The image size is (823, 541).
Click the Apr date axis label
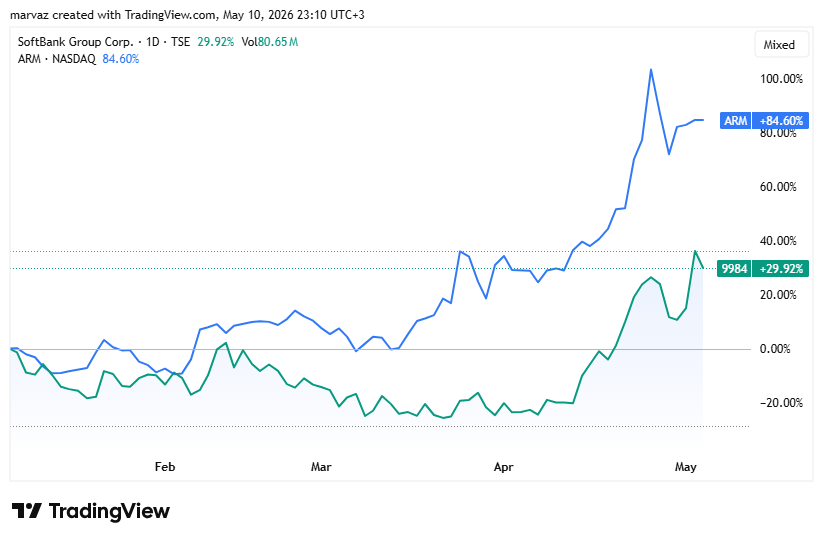[x=503, y=466]
